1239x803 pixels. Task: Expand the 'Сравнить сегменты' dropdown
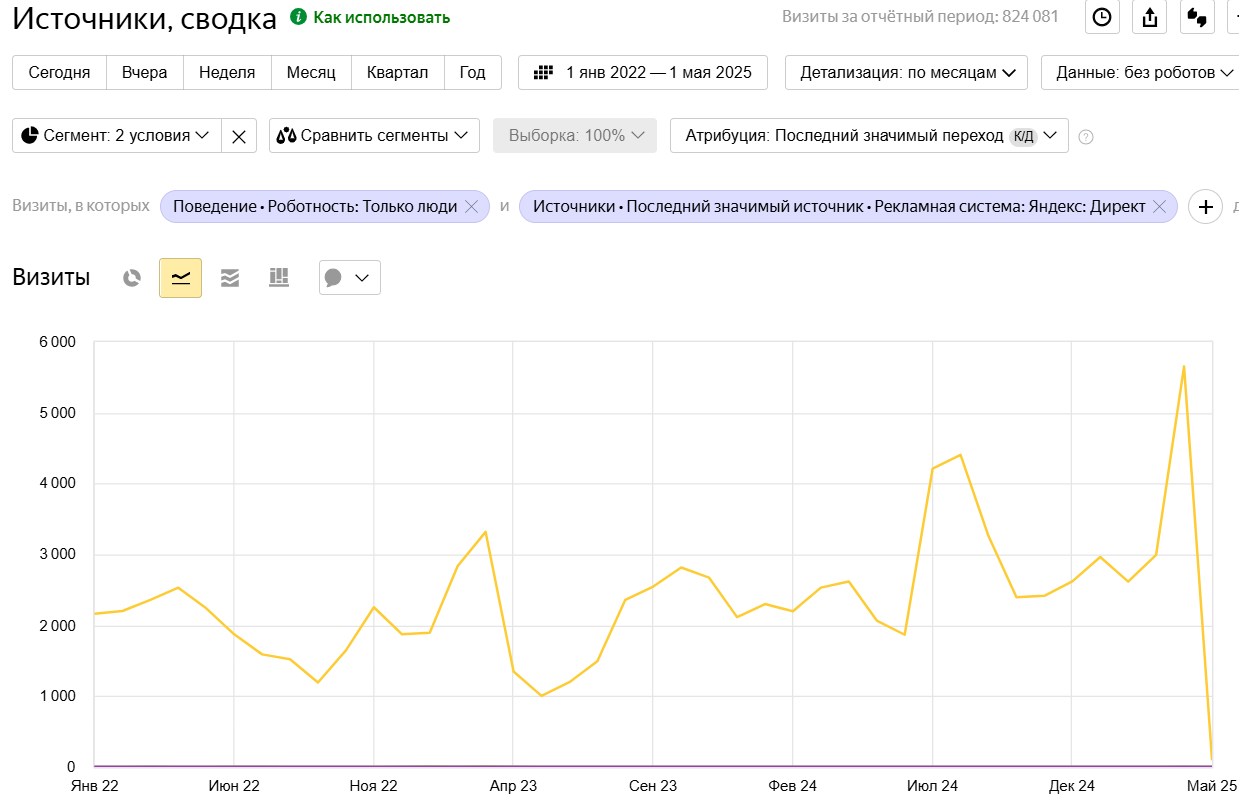374,136
